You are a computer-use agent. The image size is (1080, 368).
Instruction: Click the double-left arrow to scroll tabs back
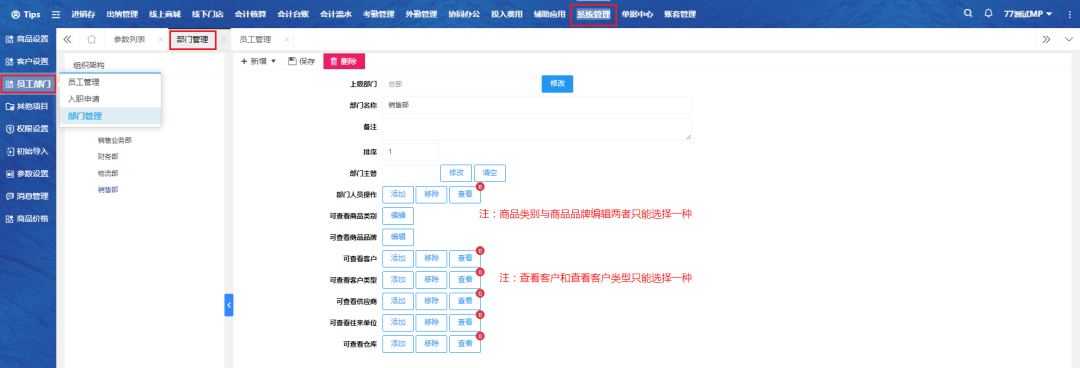[68, 39]
